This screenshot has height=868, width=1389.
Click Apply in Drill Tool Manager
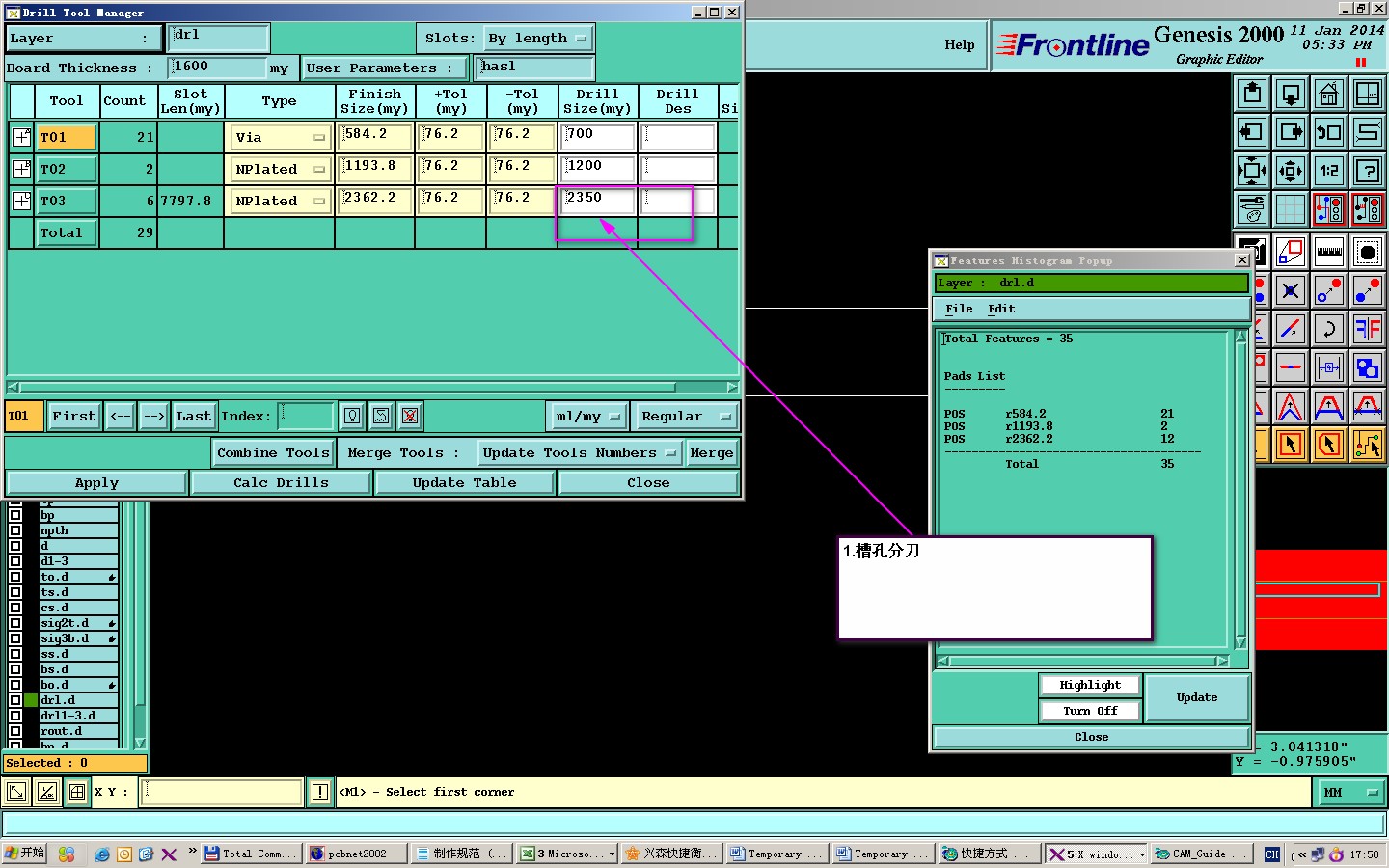point(96,482)
